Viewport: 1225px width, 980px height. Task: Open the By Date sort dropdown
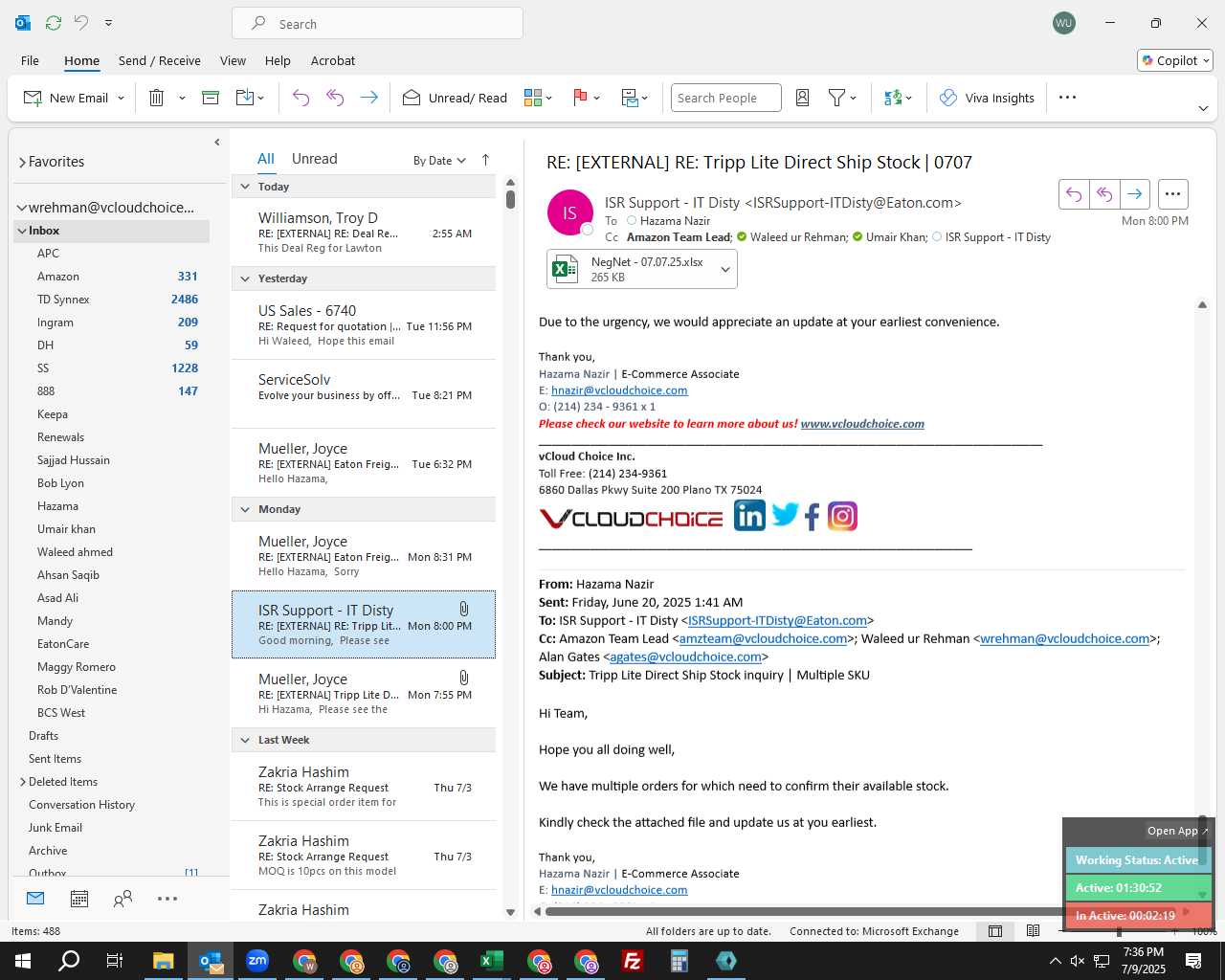pyautogui.click(x=439, y=161)
